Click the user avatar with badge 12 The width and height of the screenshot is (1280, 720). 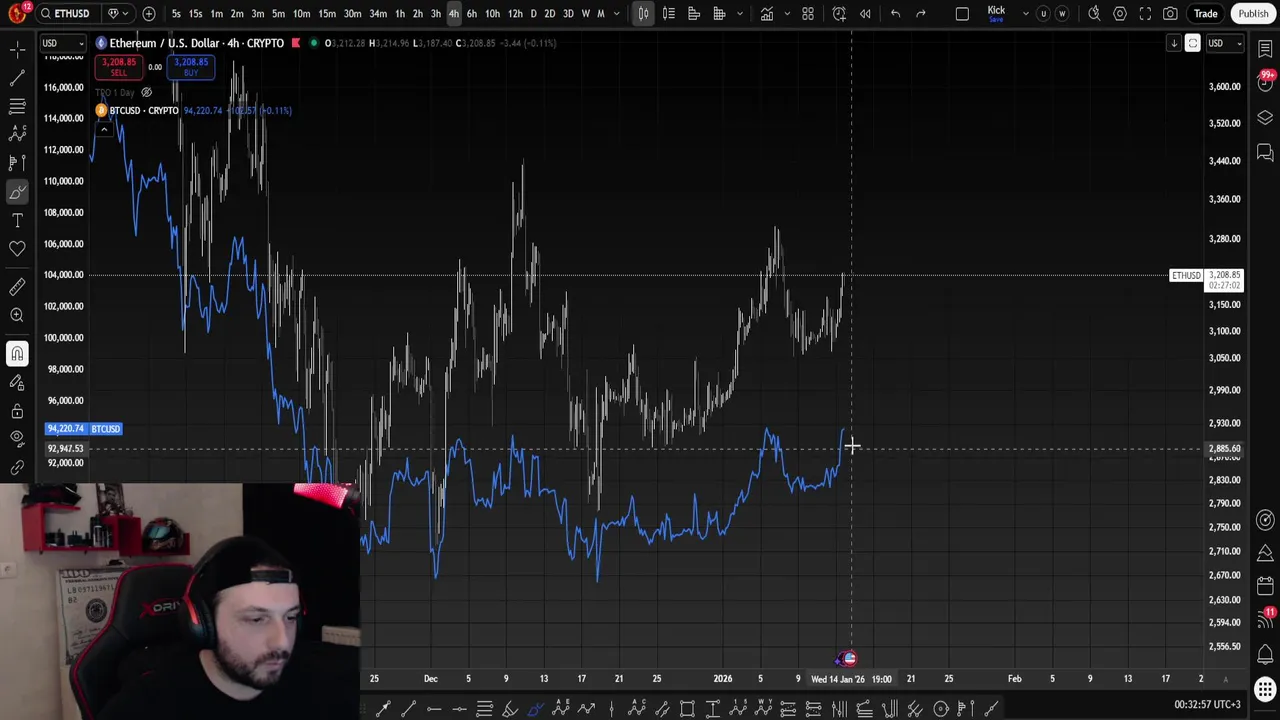coord(16,14)
